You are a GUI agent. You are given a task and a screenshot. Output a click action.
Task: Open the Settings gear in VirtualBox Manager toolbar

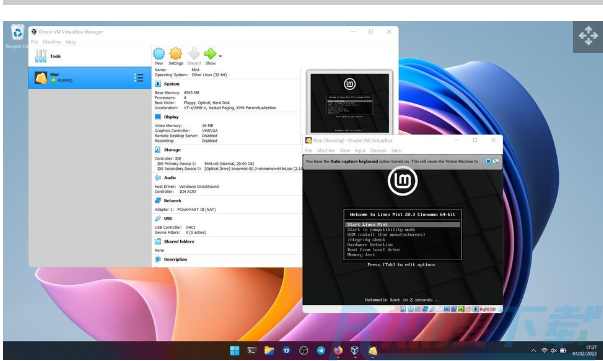pos(176,54)
